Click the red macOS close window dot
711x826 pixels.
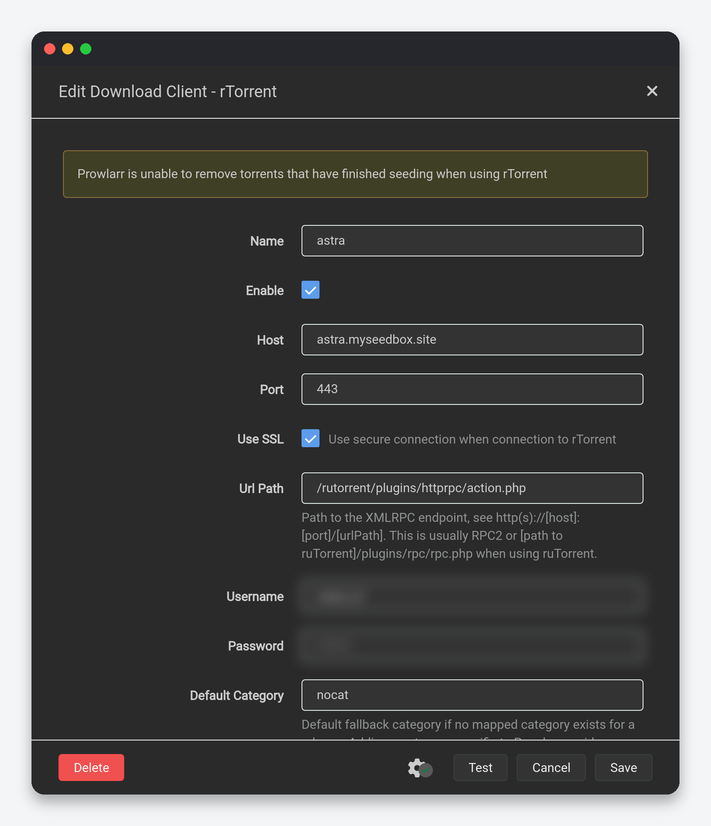50,49
